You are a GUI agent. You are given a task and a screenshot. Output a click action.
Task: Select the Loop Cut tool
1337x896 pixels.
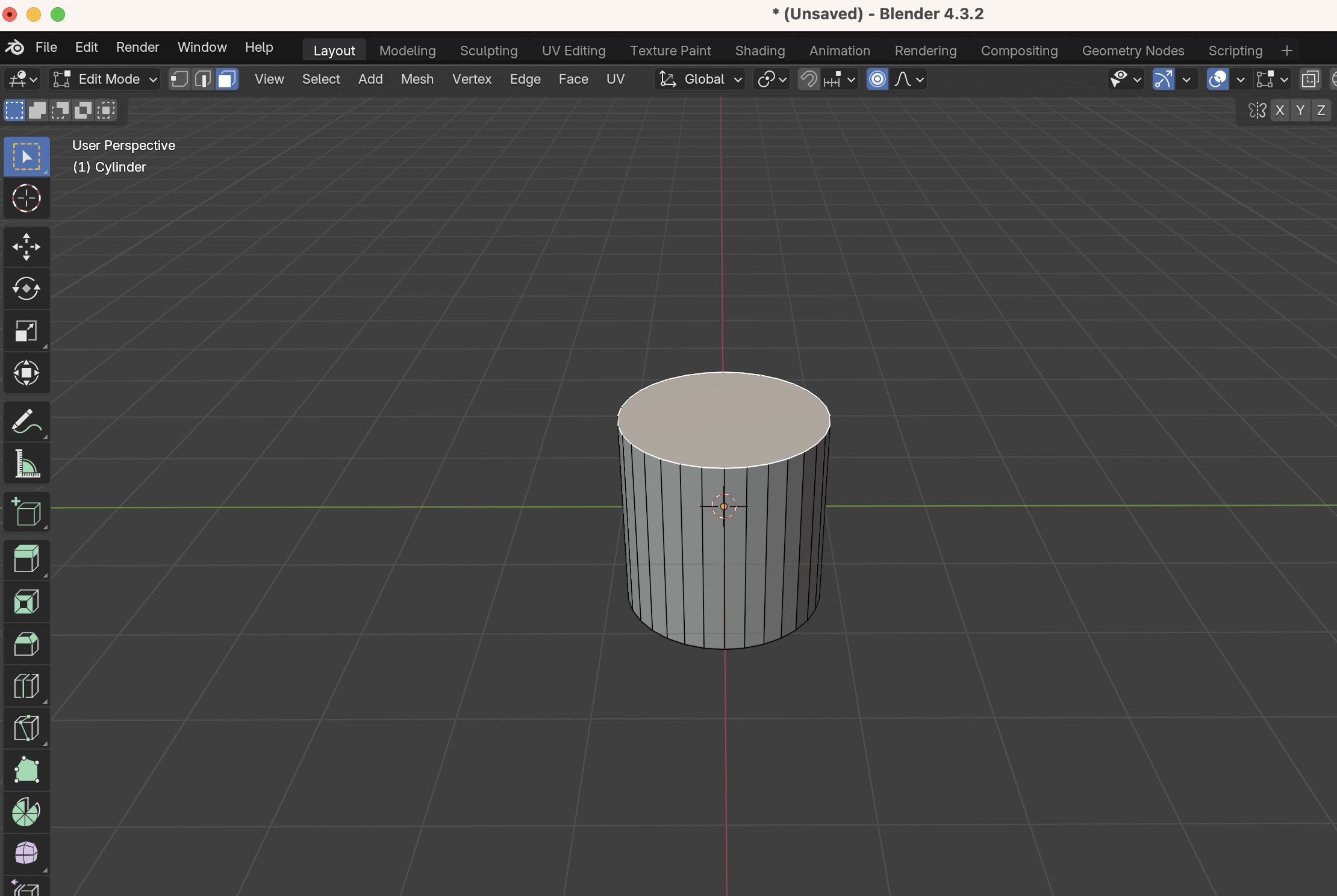point(26,686)
